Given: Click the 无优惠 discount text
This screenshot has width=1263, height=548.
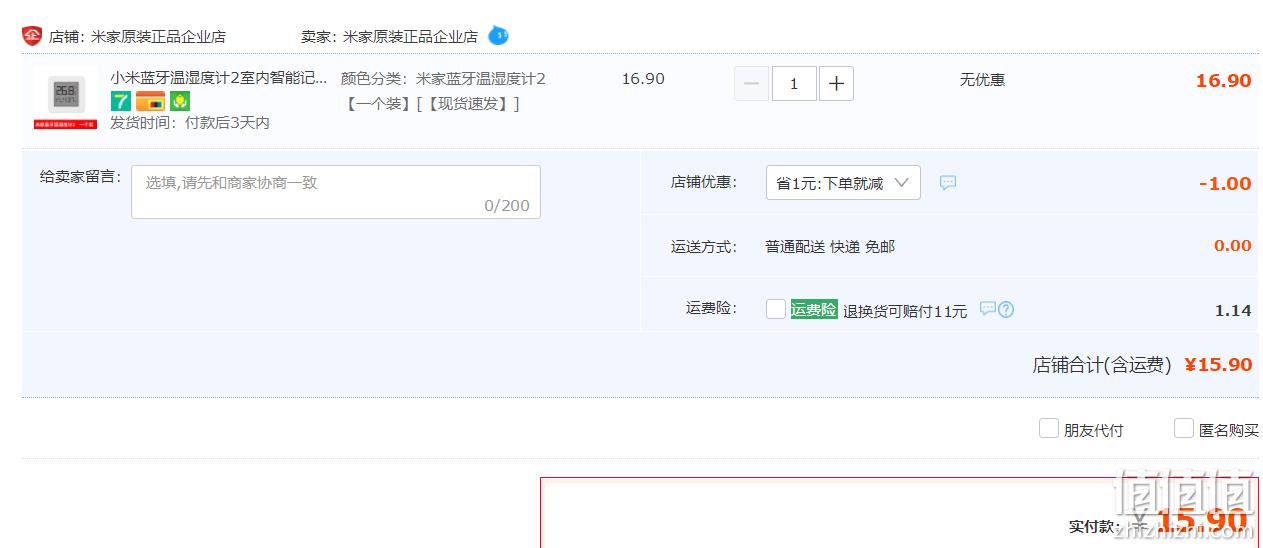Looking at the screenshot, I should 982,79.
